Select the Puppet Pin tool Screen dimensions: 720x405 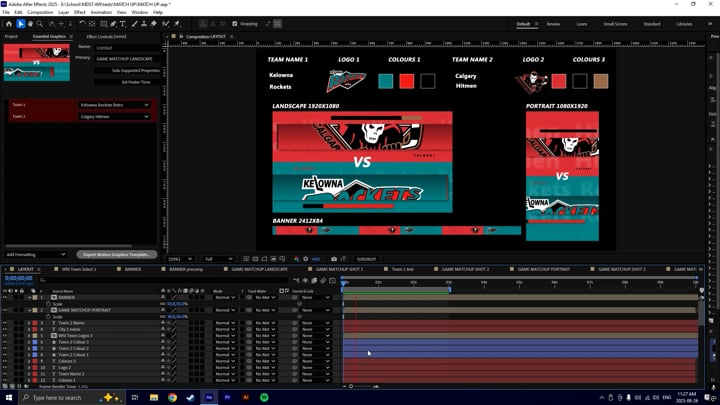click(x=177, y=24)
